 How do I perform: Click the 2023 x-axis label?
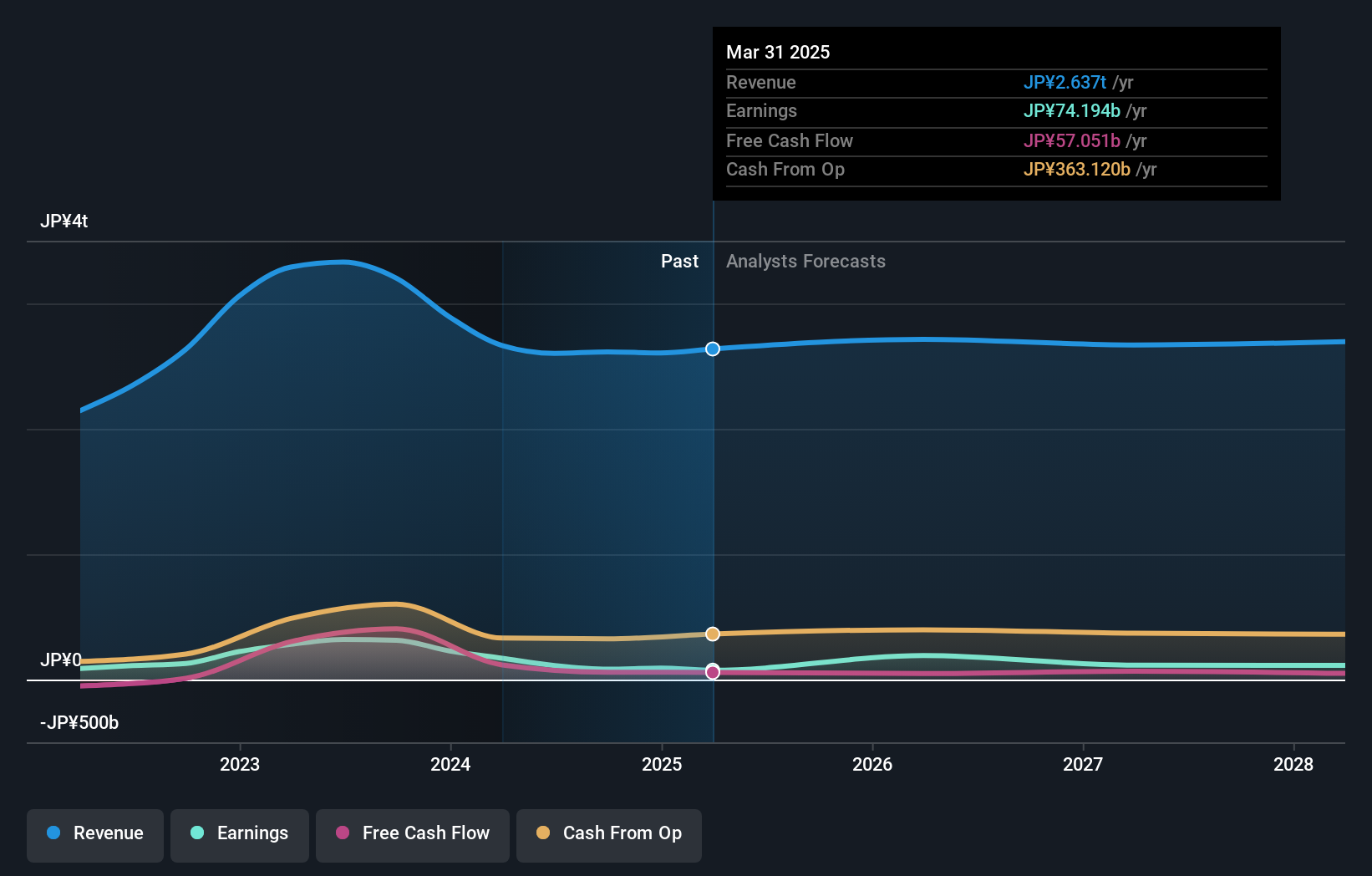(240, 764)
